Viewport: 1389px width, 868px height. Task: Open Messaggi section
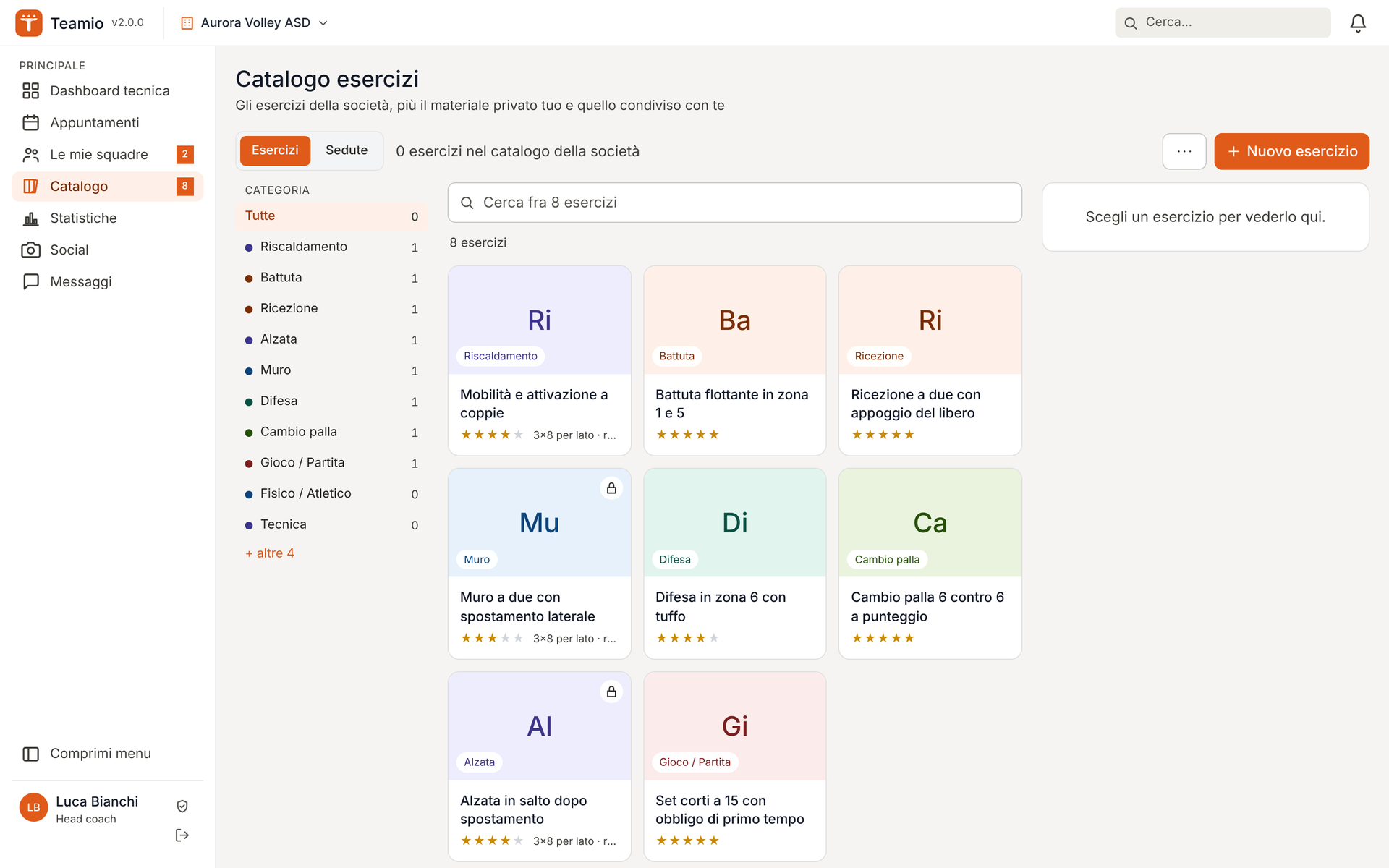[108, 281]
